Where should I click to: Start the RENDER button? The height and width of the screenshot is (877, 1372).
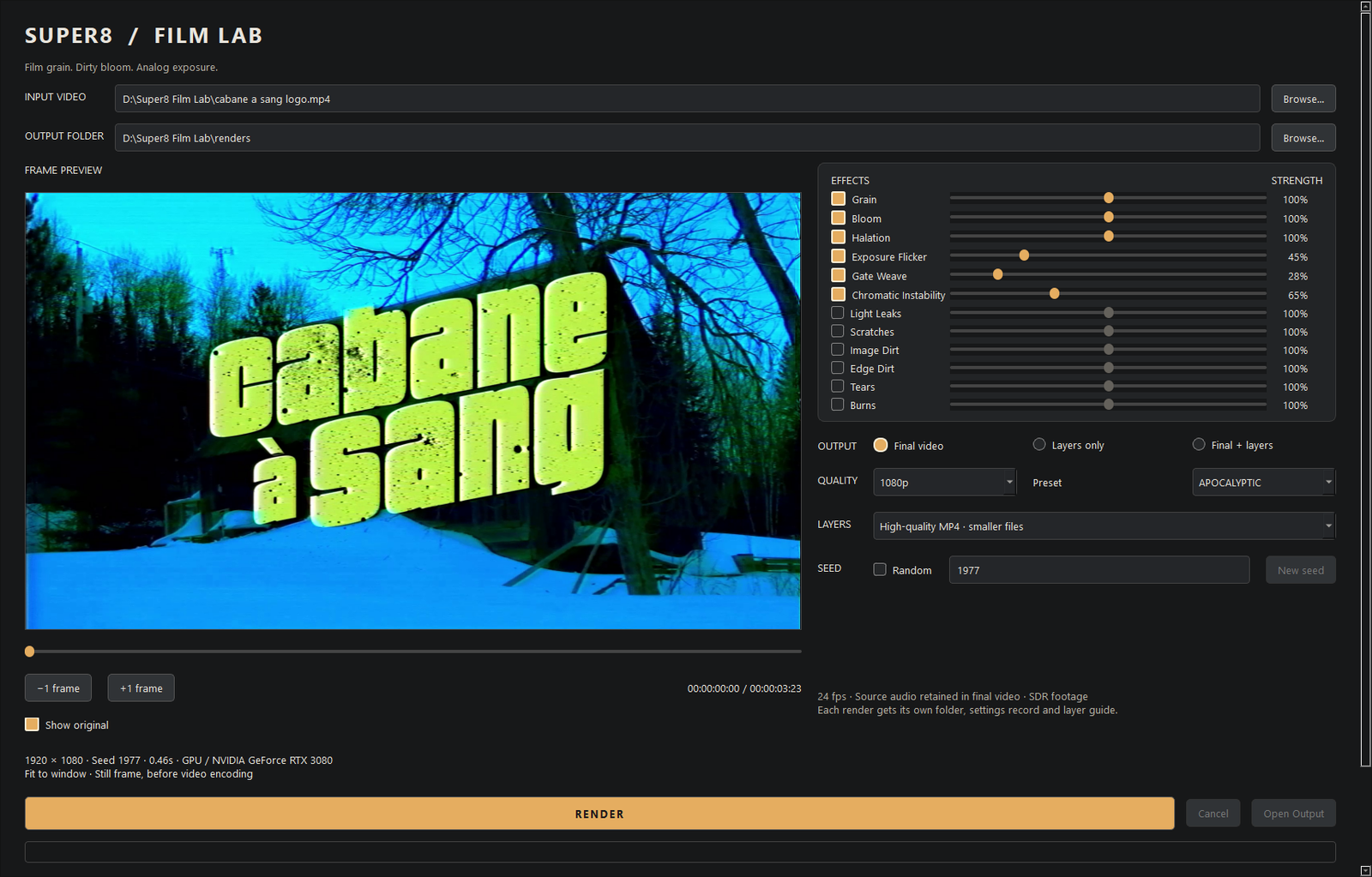[599, 813]
